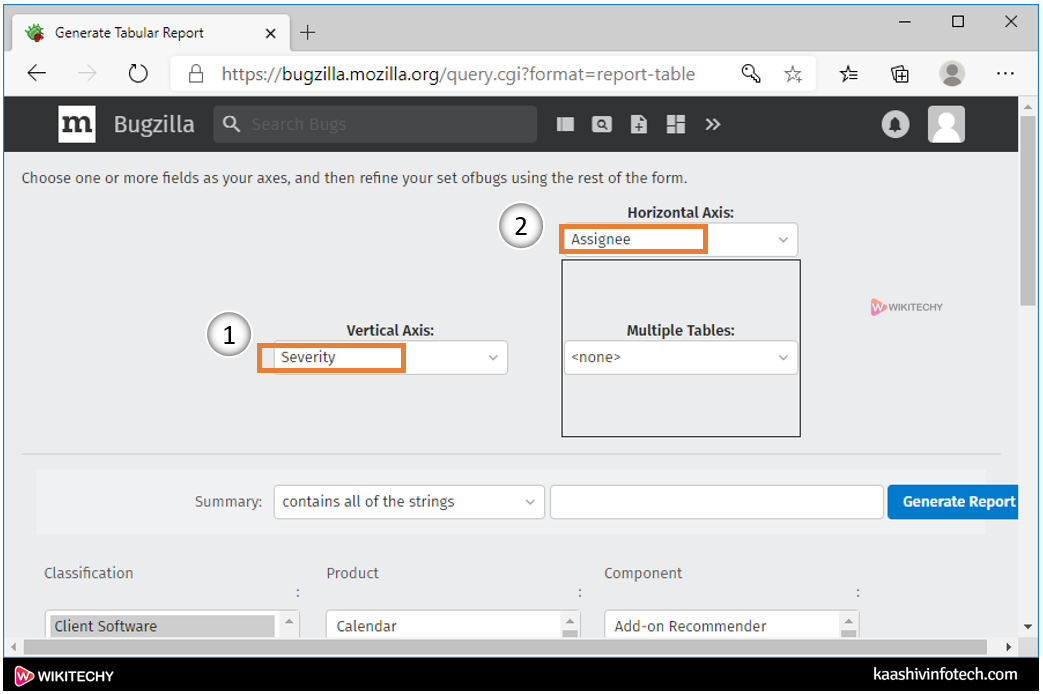This screenshot has width=1043, height=694.
Task: Click the Bugzilla home link
Action: pos(154,124)
